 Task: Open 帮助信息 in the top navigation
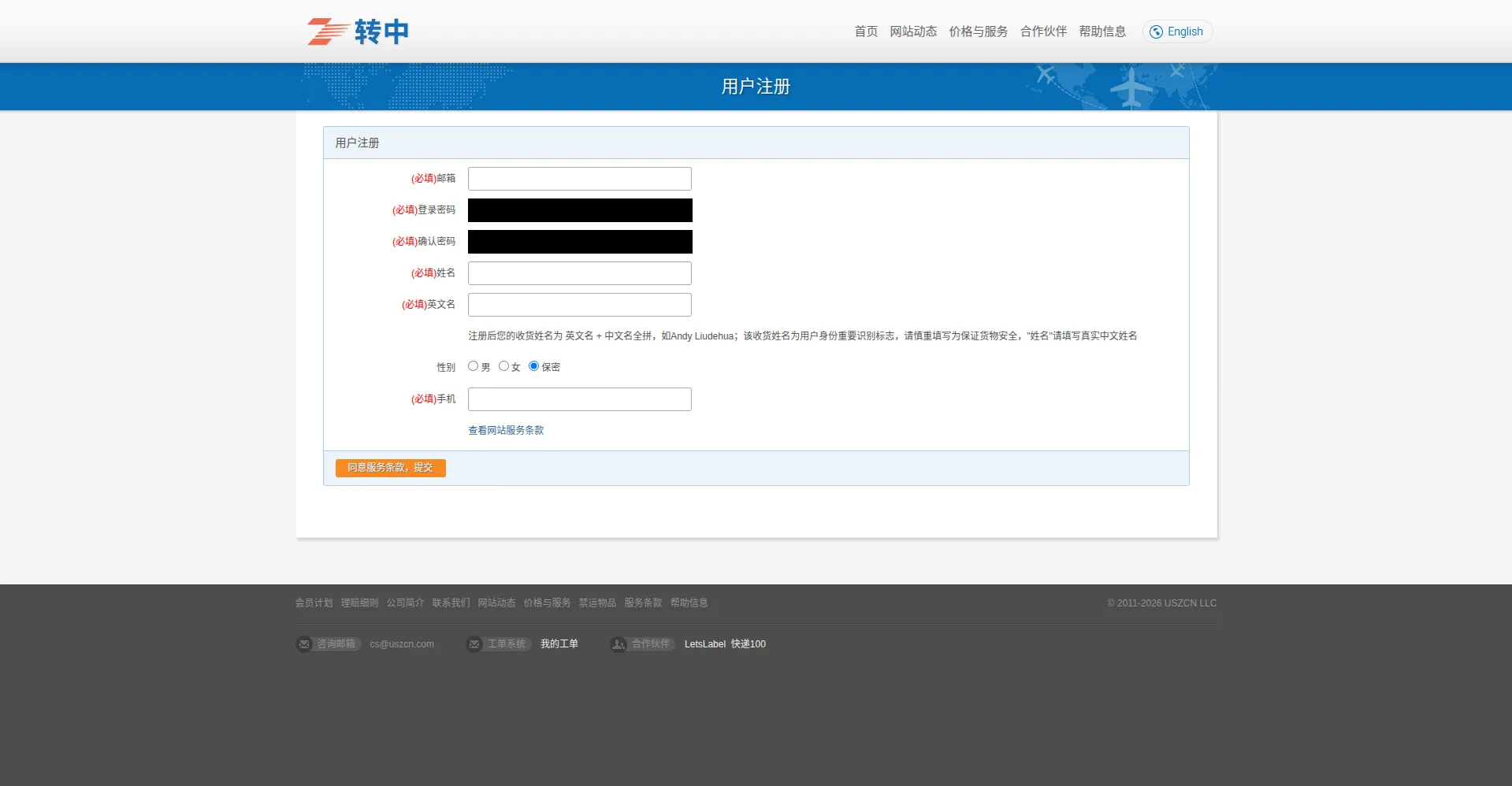coord(1102,32)
